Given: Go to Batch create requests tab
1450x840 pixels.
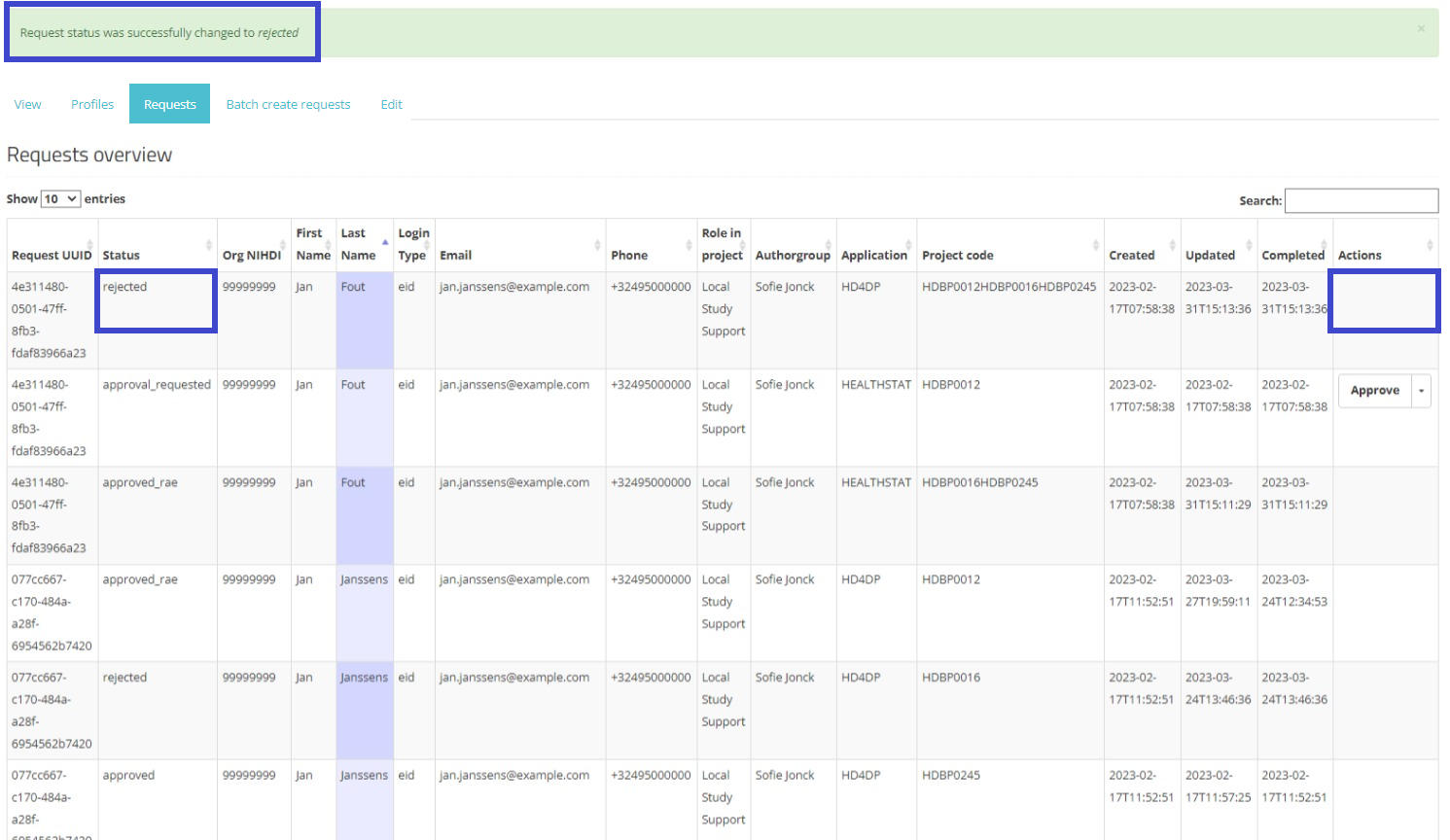Looking at the screenshot, I should [x=288, y=105].
